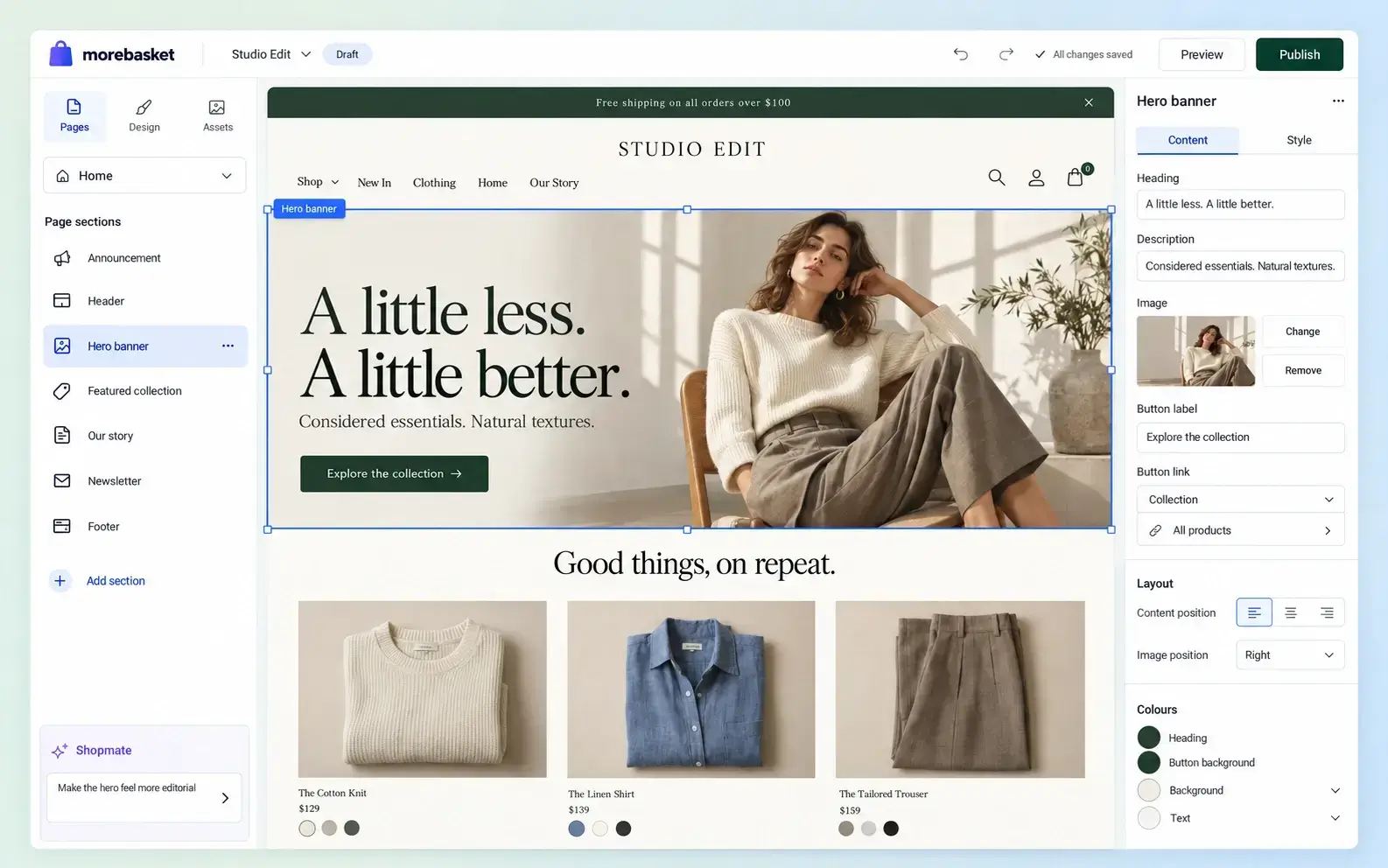Click the morebasket shopping bag logo

pyautogui.click(x=60, y=53)
